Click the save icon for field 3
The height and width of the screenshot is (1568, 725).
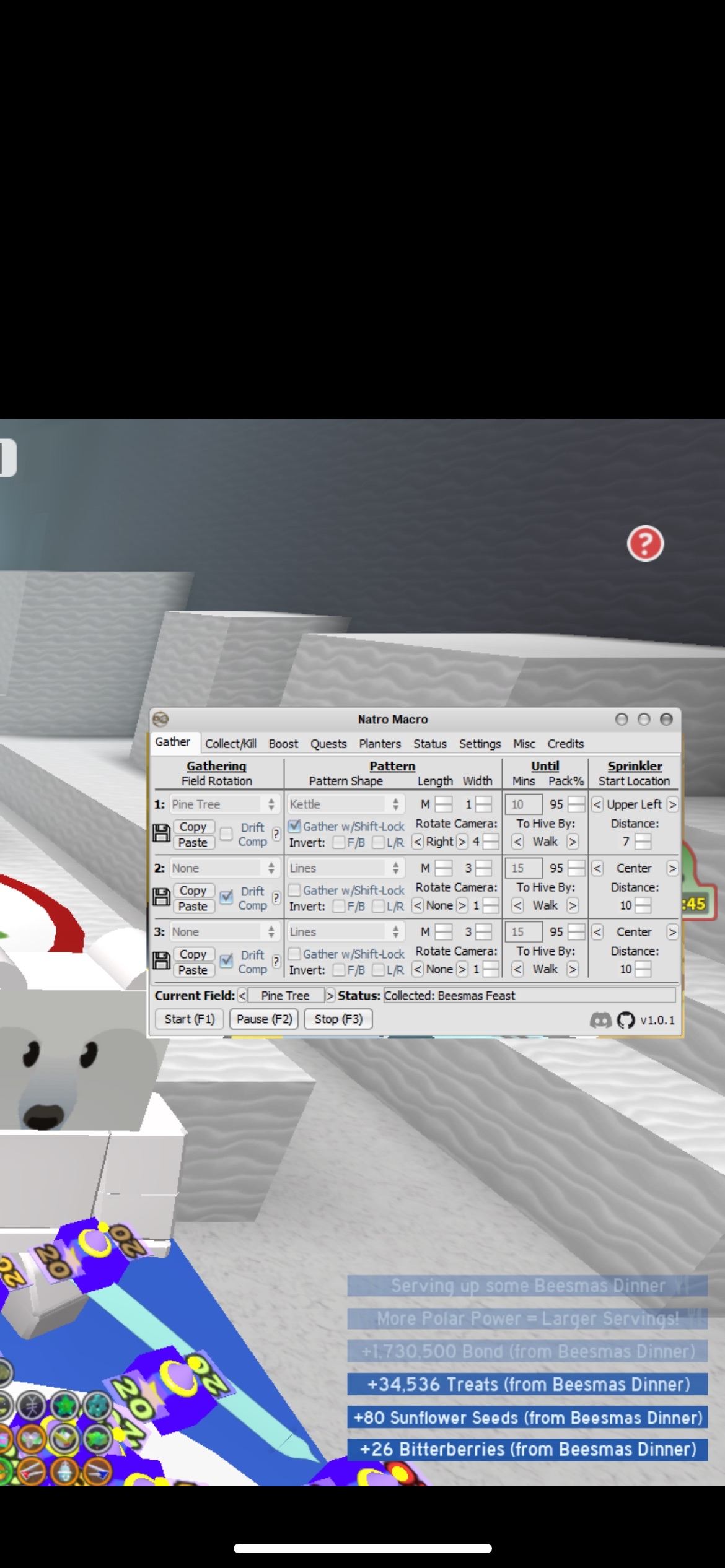tap(161, 960)
